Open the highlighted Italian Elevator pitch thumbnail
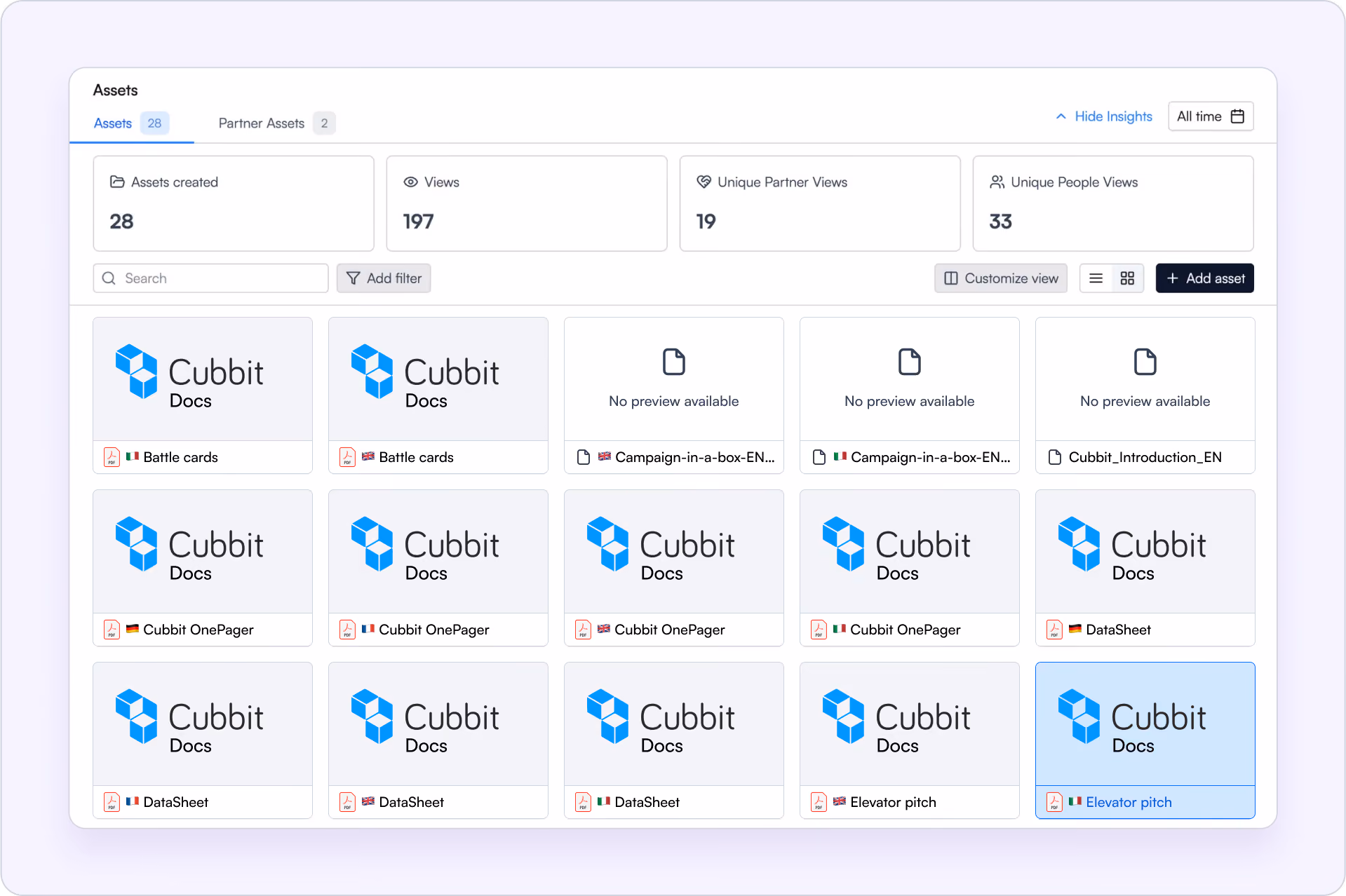The height and width of the screenshot is (896, 1346). pos(1145,724)
